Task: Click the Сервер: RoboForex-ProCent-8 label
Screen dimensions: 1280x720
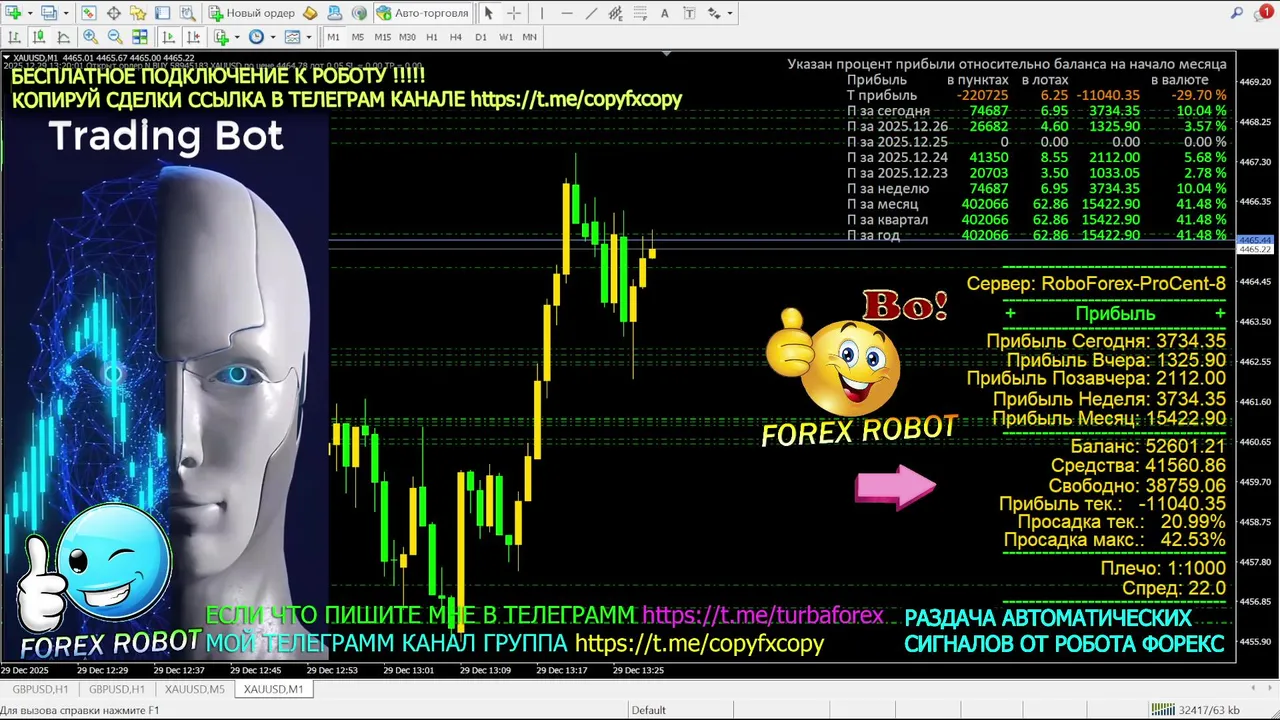Action: (x=1096, y=284)
